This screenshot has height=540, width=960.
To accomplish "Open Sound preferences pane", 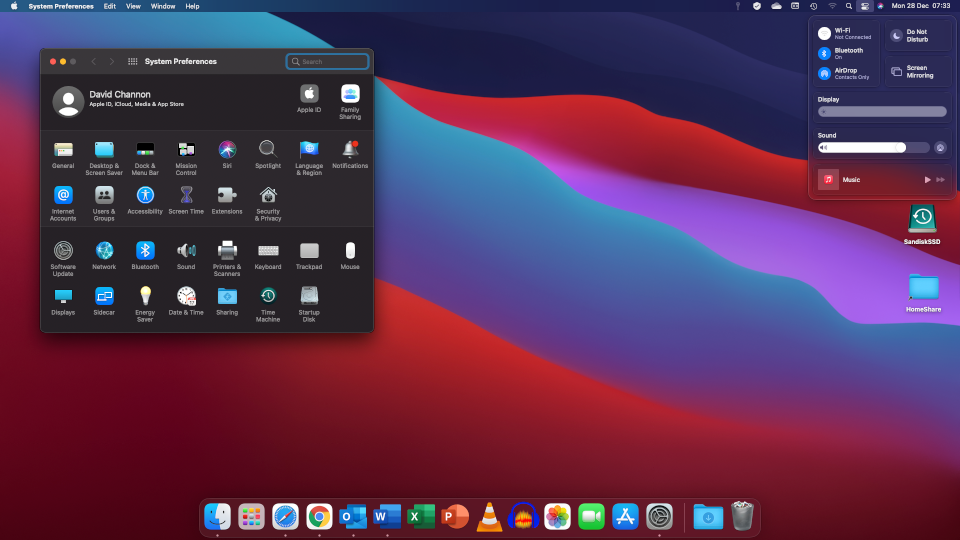I will click(186, 255).
